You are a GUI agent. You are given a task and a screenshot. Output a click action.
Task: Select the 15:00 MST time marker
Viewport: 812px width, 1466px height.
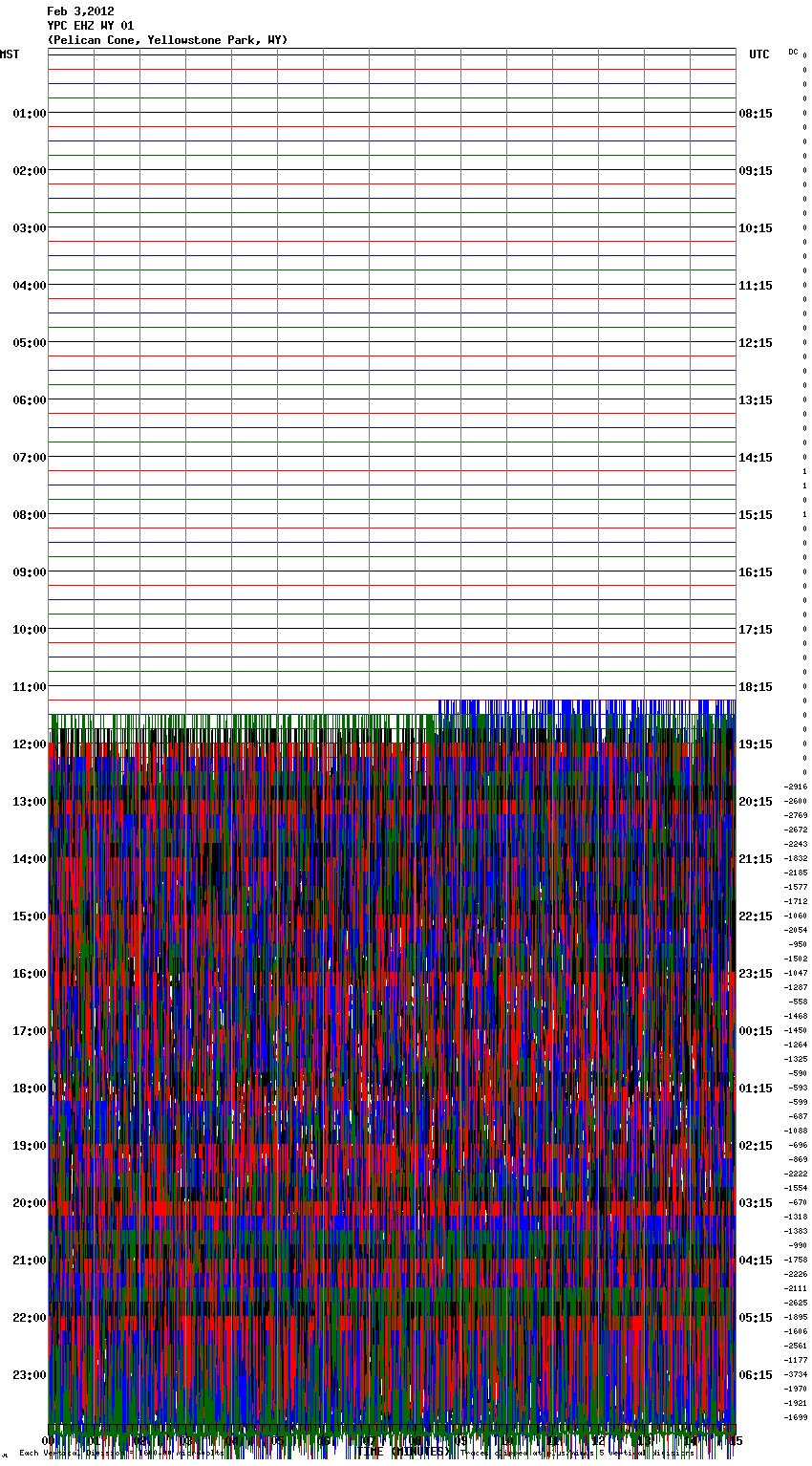29,916
